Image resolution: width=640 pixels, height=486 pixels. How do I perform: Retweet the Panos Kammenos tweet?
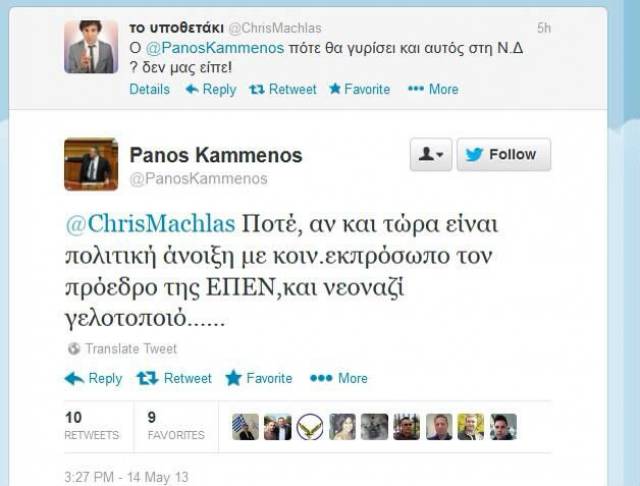coord(174,378)
